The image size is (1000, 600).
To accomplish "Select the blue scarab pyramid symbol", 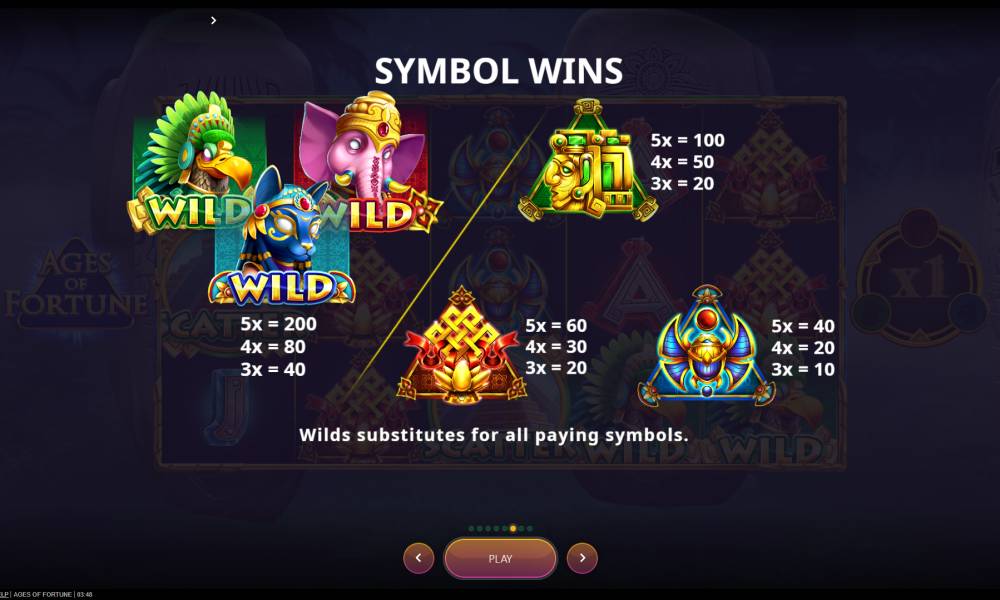I will [707, 345].
